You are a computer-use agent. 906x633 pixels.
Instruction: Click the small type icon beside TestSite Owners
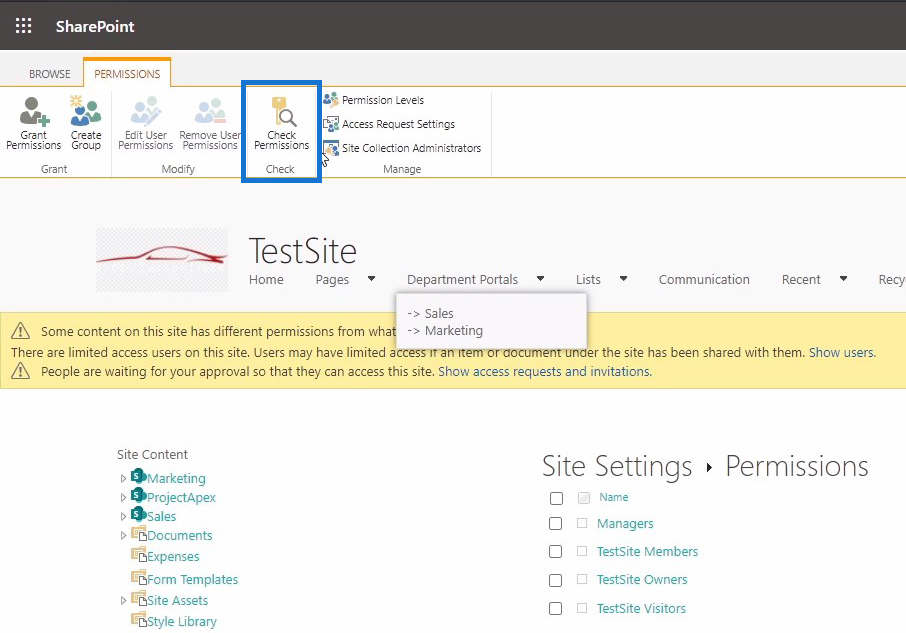pos(582,579)
